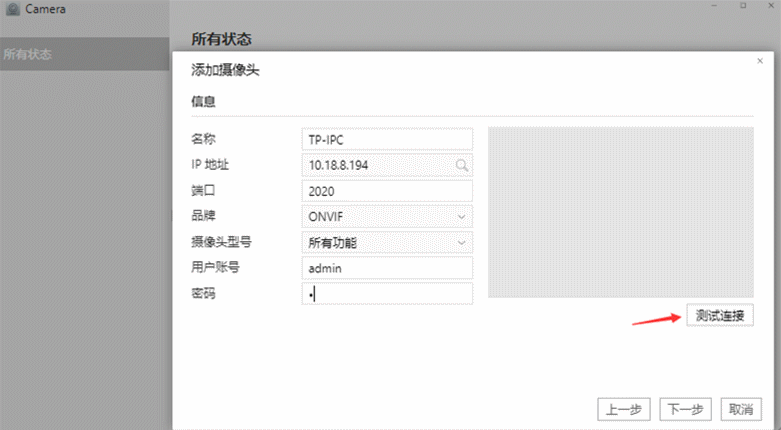The width and height of the screenshot is (781, 430).
Task: Click the 名称 label
Action: 203,139
